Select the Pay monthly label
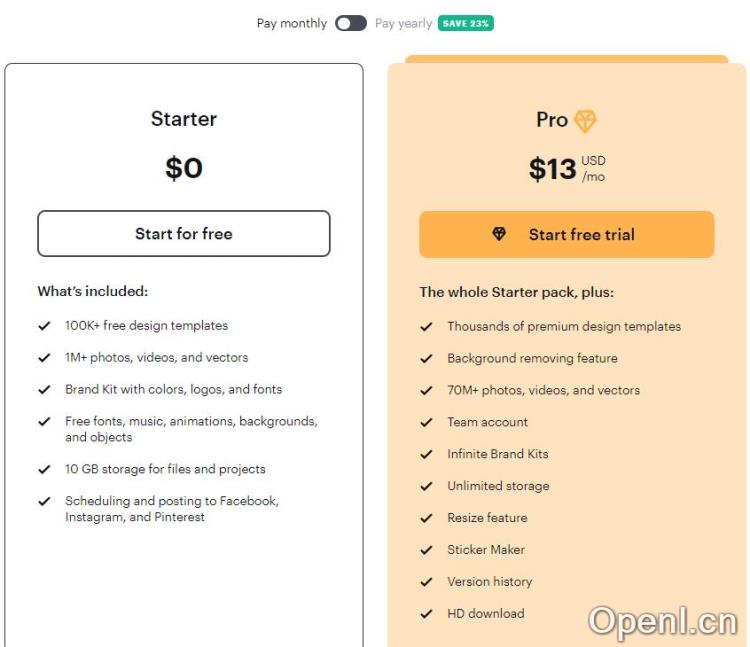750x647 pixels. pos(291,23)
